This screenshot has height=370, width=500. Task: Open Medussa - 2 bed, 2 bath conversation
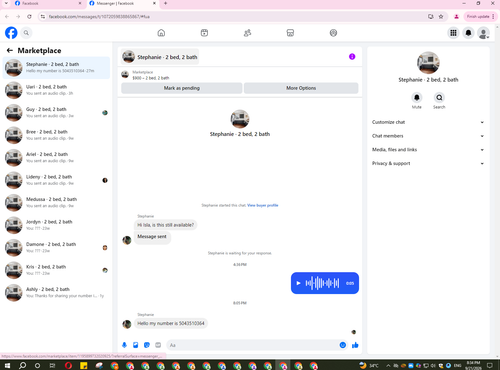pos(56,203)
